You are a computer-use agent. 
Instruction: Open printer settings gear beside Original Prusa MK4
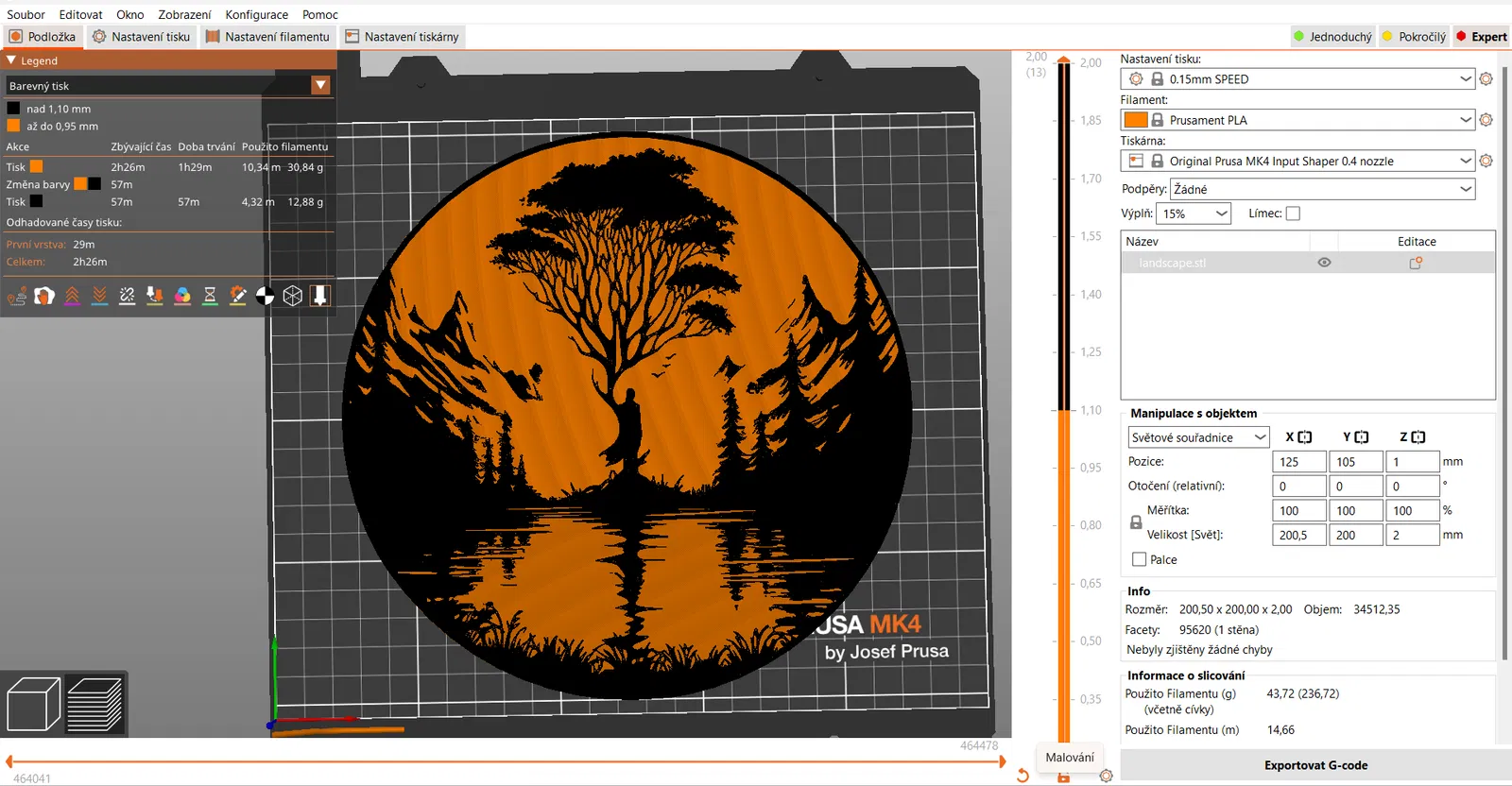(1486, 162)
